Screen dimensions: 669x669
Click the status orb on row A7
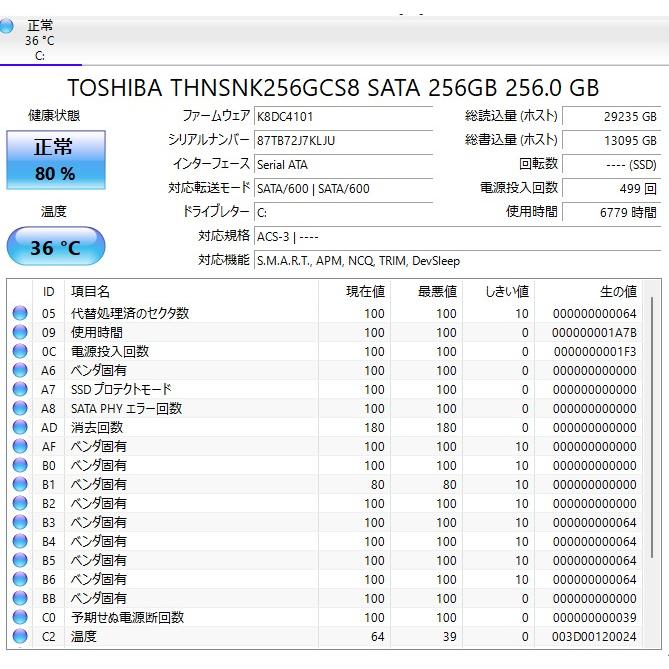click(20, 389)
